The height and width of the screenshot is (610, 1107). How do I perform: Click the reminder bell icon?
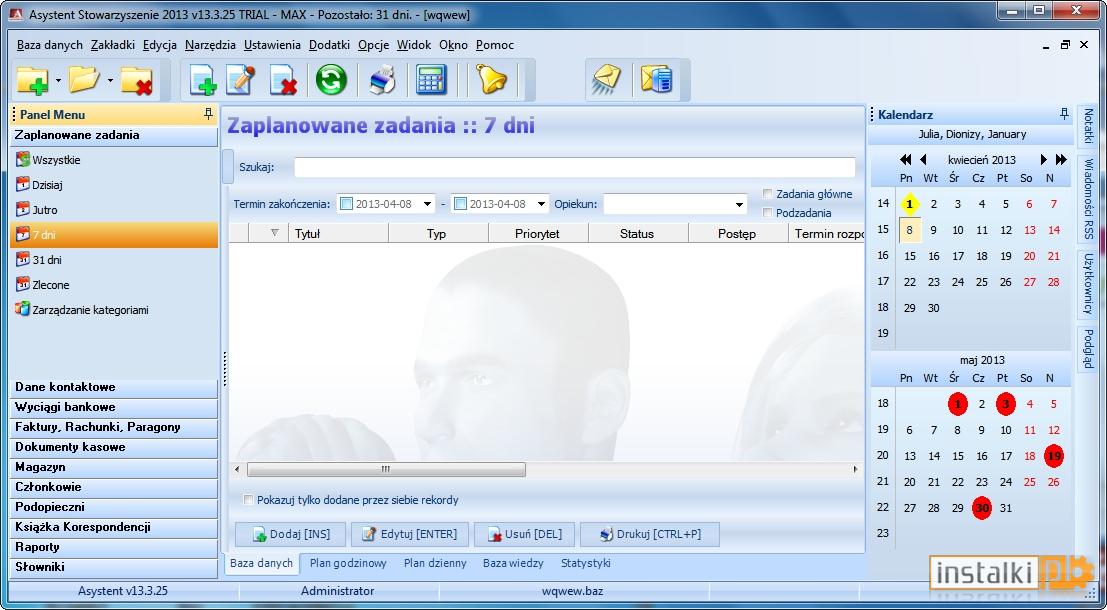coord(491,79)
